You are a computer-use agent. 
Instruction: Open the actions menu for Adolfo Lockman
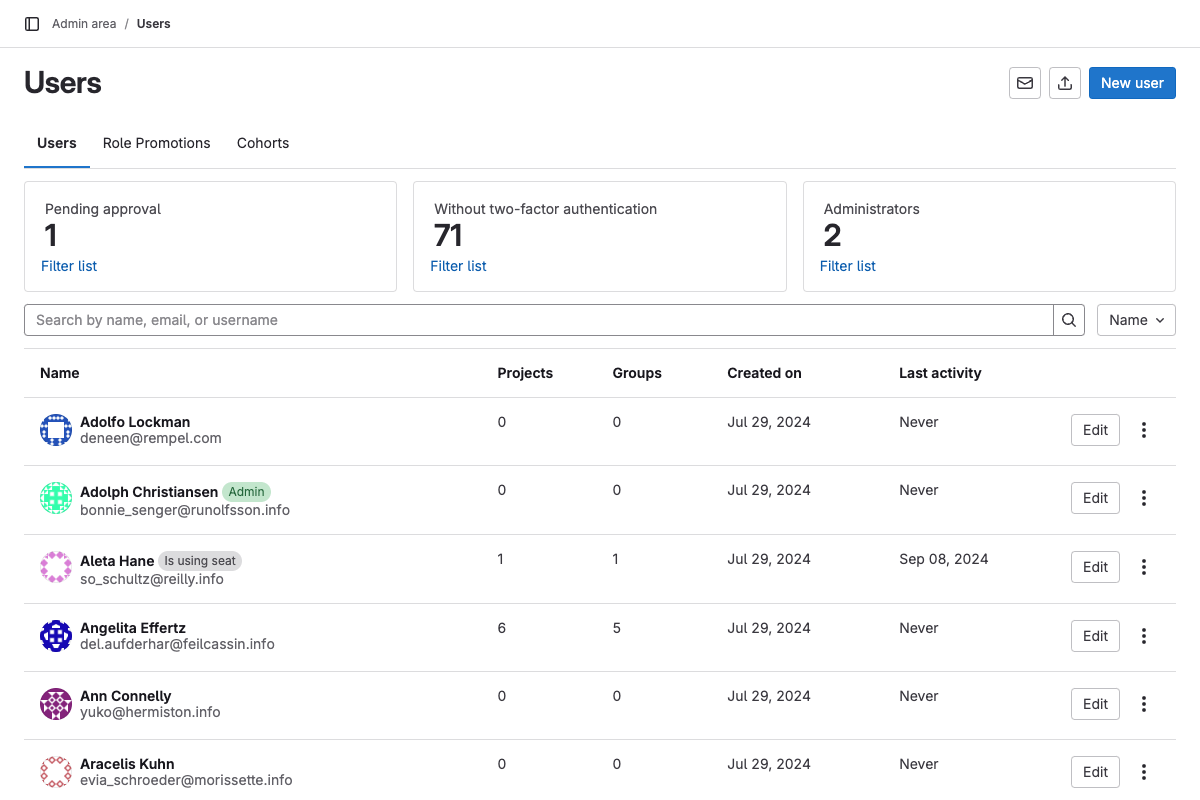pyautogui.click(x=1143, y=430)
